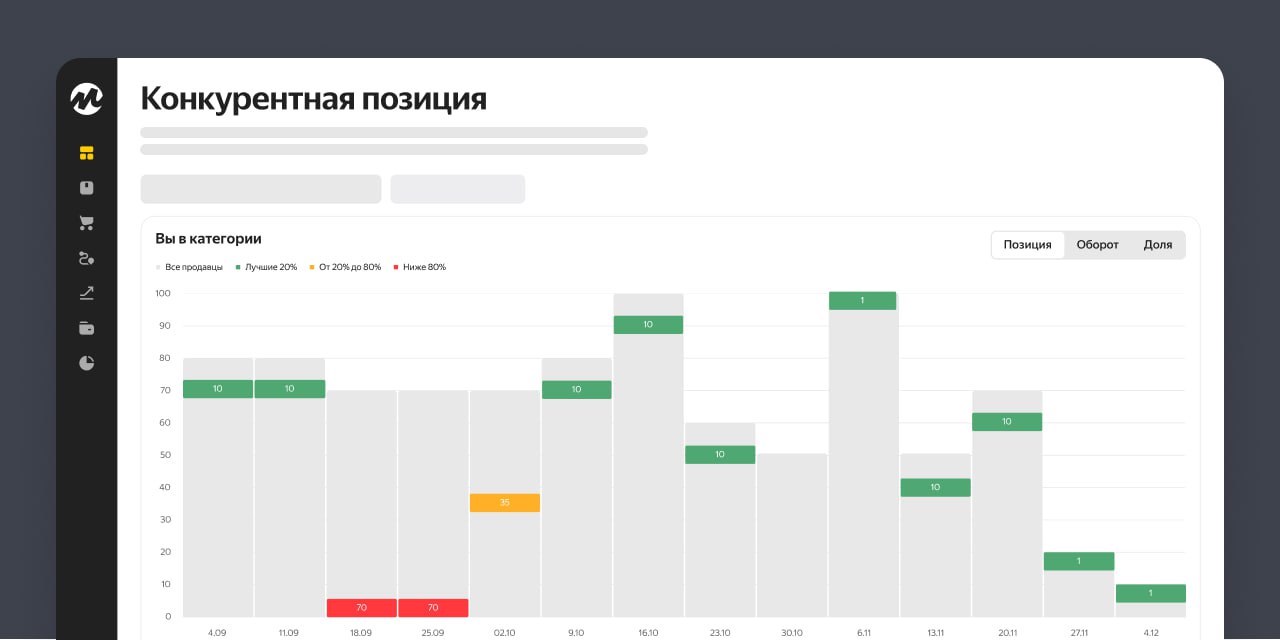This screenshot has height=640, width=1280.
Task: Click the orange 35 marker on 02.10
Action: click(505, 503)
